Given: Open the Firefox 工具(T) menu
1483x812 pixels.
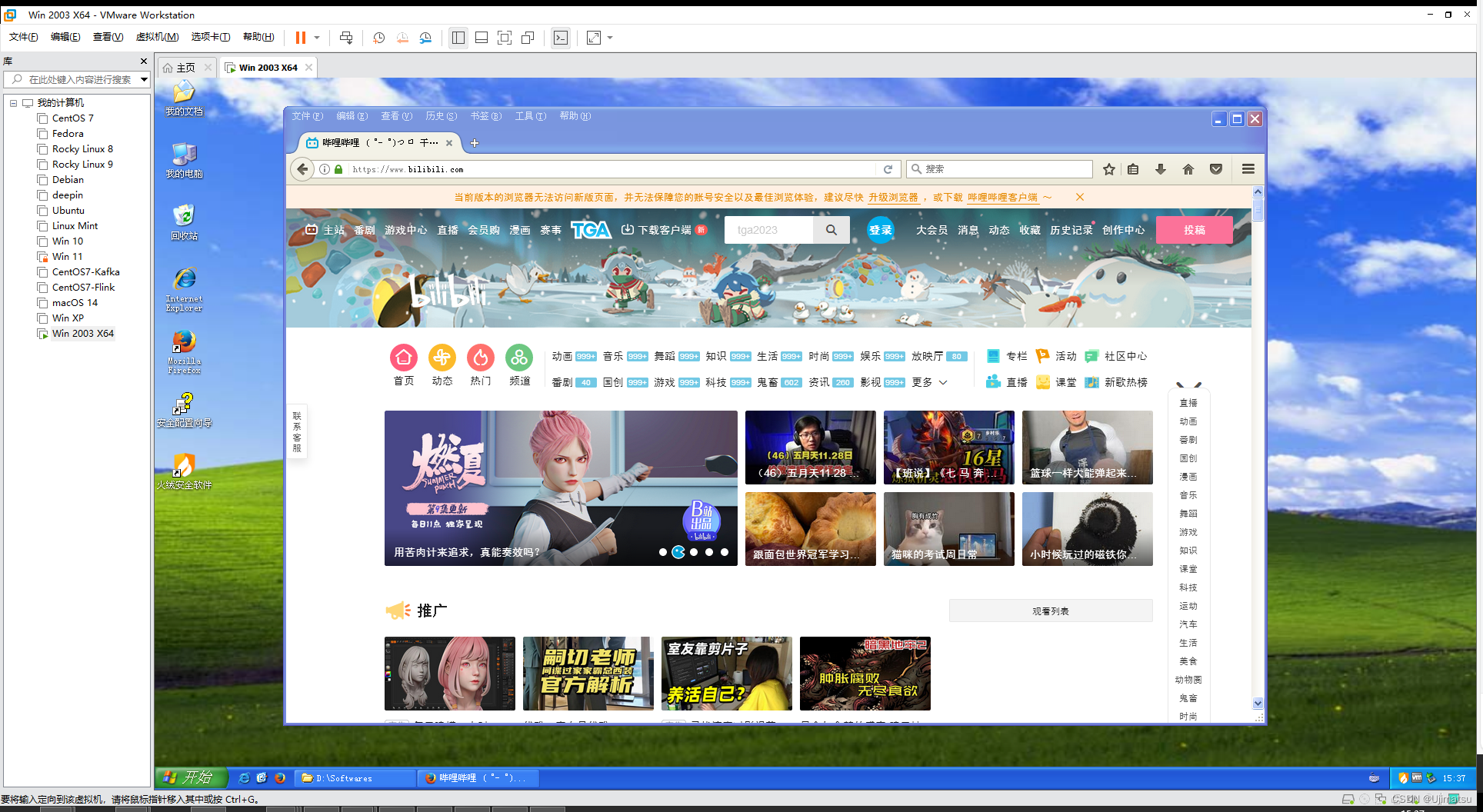Looking at the screenshot, I should click(x=530, y=116).
